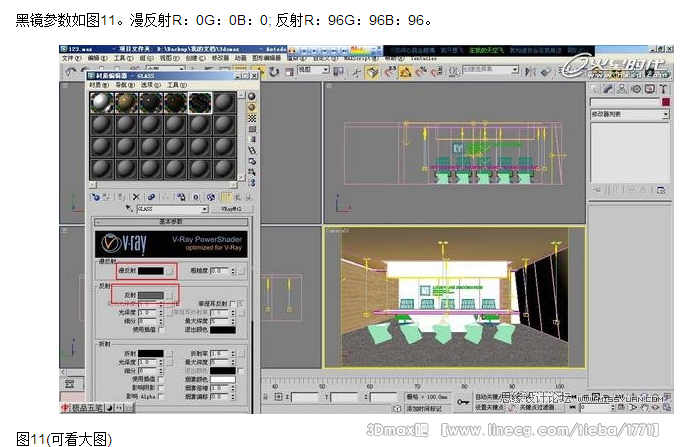This screenshot has width=688, height=447.
Task: Click the Sample Type sphere icon in Material Editor
Action: coord(252,97)
